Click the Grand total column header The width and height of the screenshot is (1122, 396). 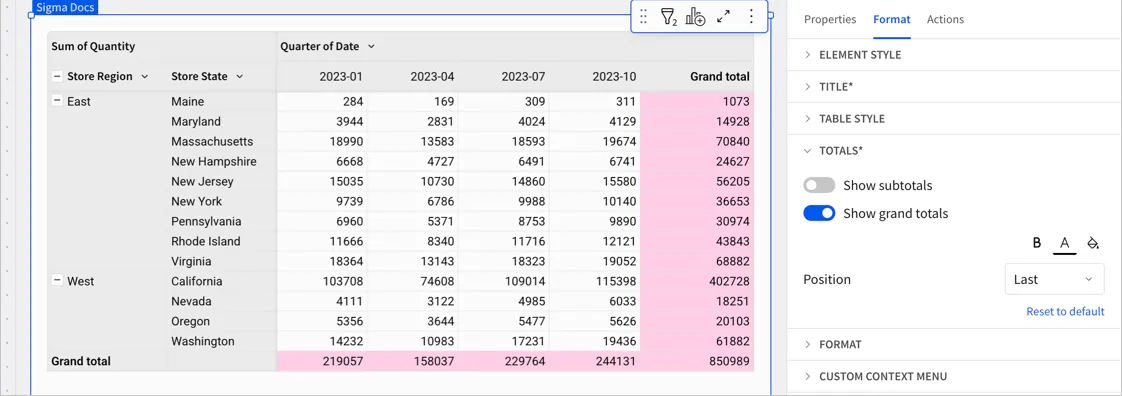(x=698, y=77)
